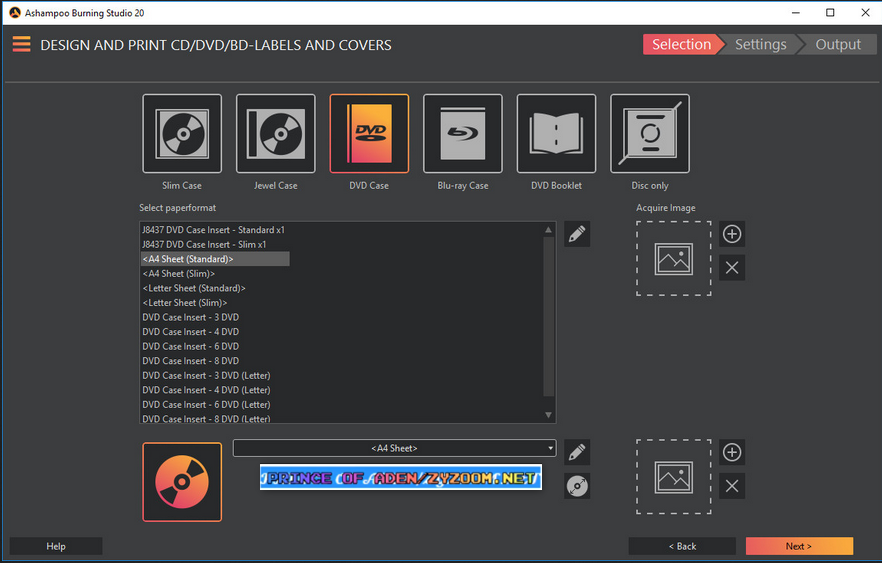
Task: Select DVD Case Insert - 3 DVD (Letter)
Action: click(206, 376)
